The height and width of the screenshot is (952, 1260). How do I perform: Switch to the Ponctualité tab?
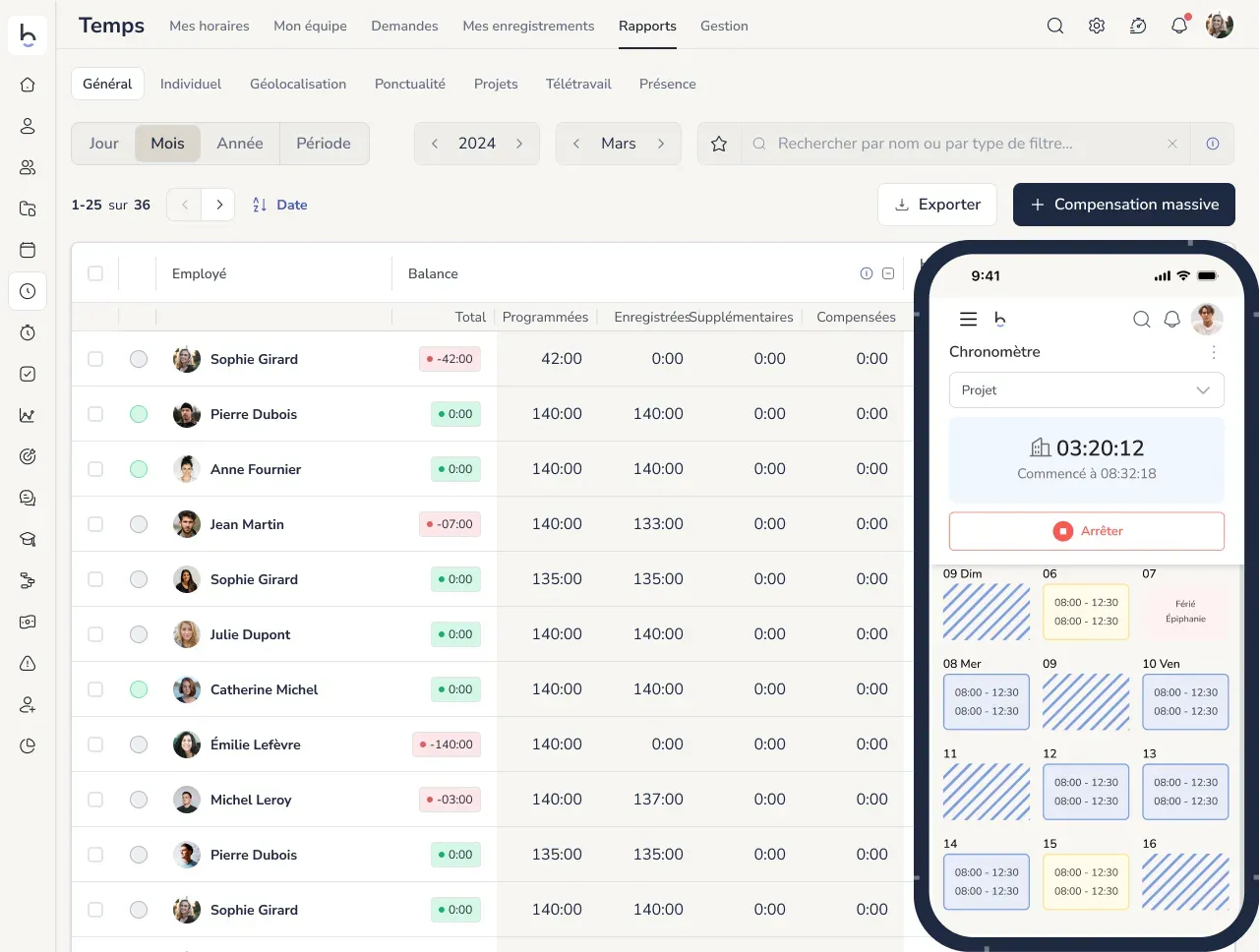[410, 84]
